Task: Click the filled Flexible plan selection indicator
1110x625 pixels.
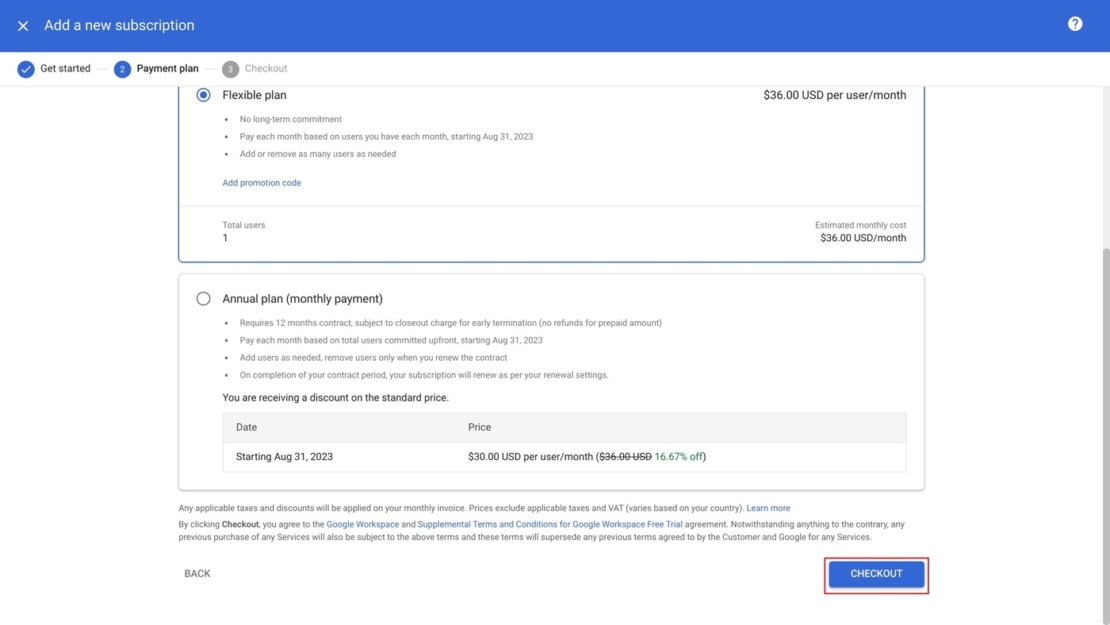Action: 203,94
